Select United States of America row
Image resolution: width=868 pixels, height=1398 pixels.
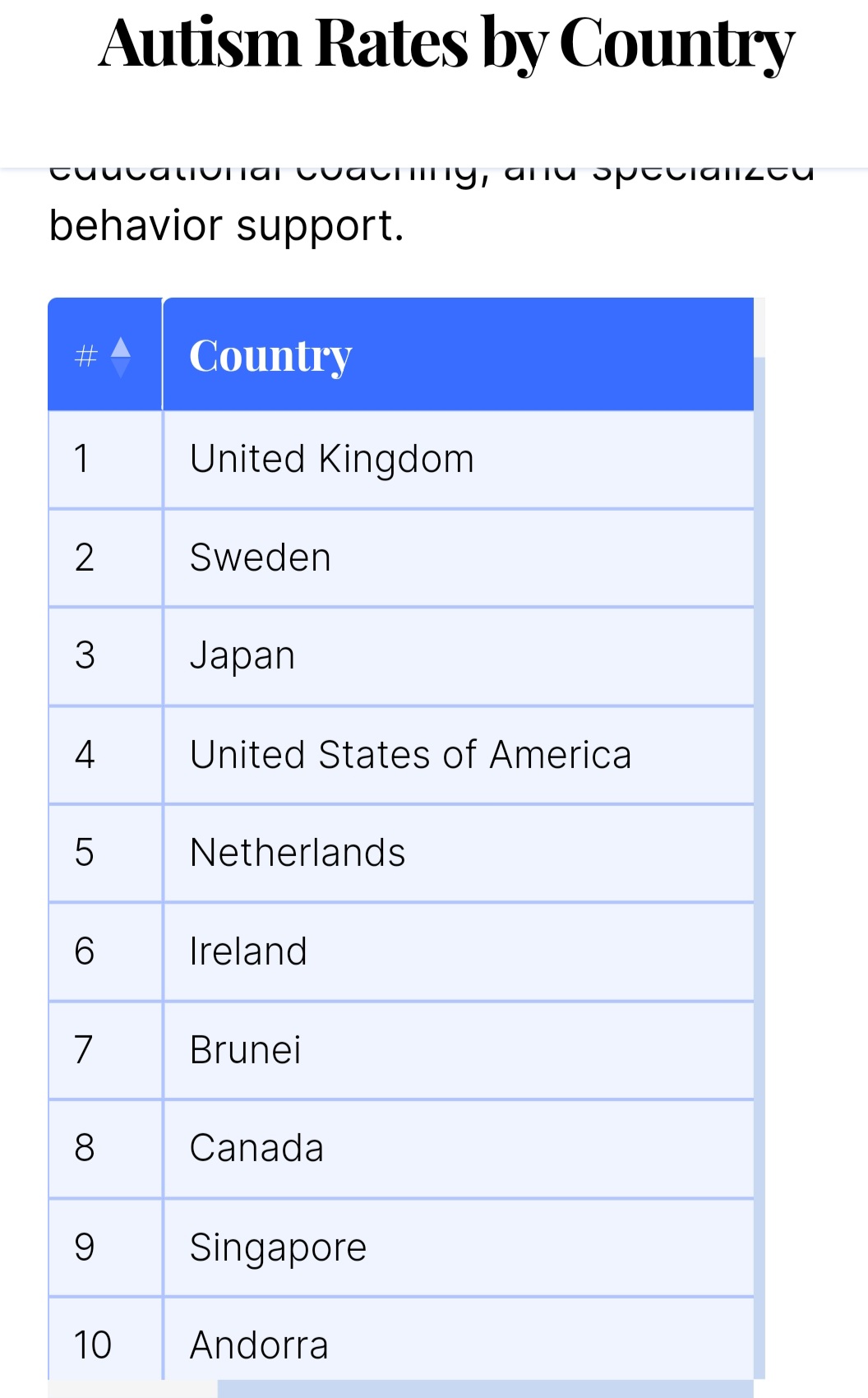tap(401, 755)
